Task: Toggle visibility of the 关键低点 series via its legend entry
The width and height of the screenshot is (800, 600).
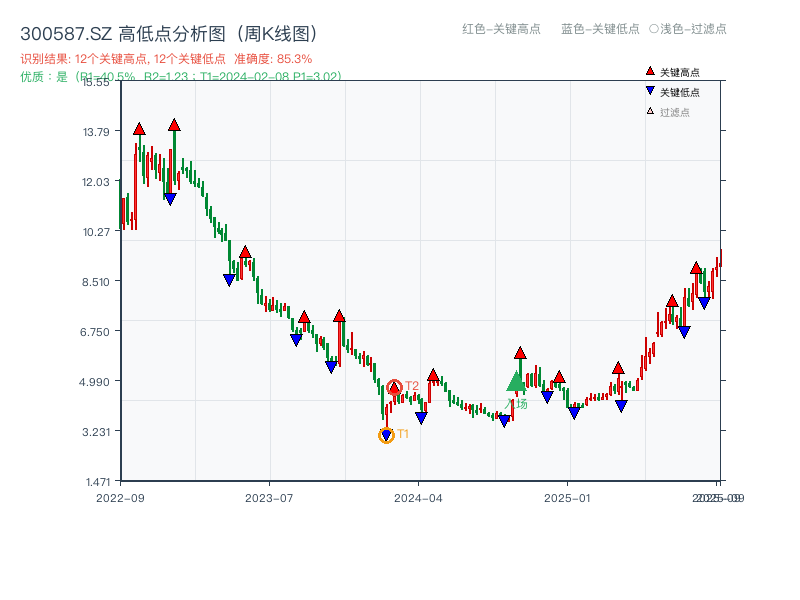Action: 680,92
